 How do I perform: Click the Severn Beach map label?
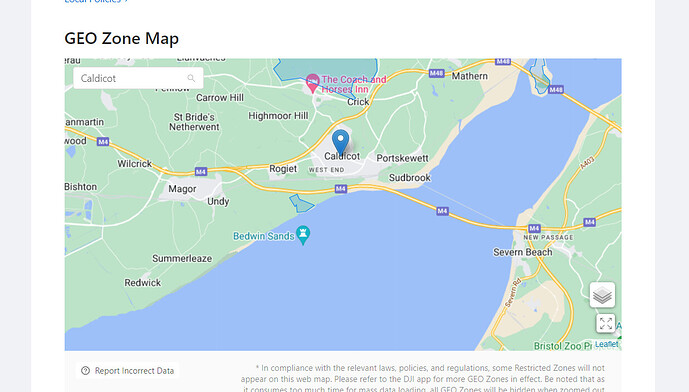[522, 252]
